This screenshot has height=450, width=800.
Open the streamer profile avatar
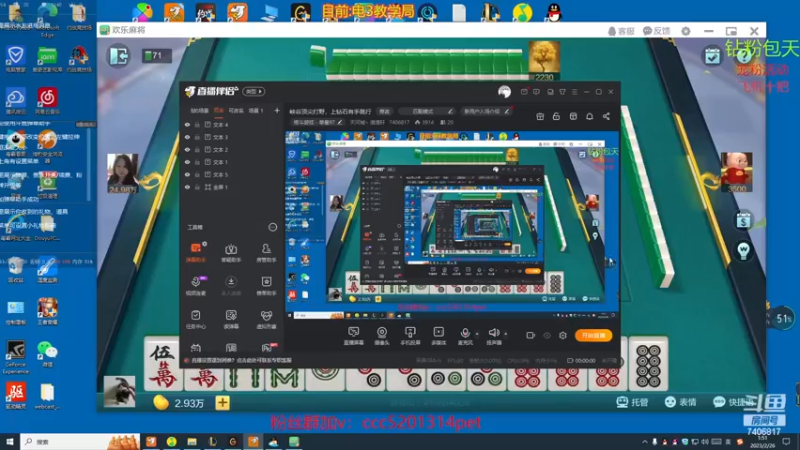click(x=505, y=92)
